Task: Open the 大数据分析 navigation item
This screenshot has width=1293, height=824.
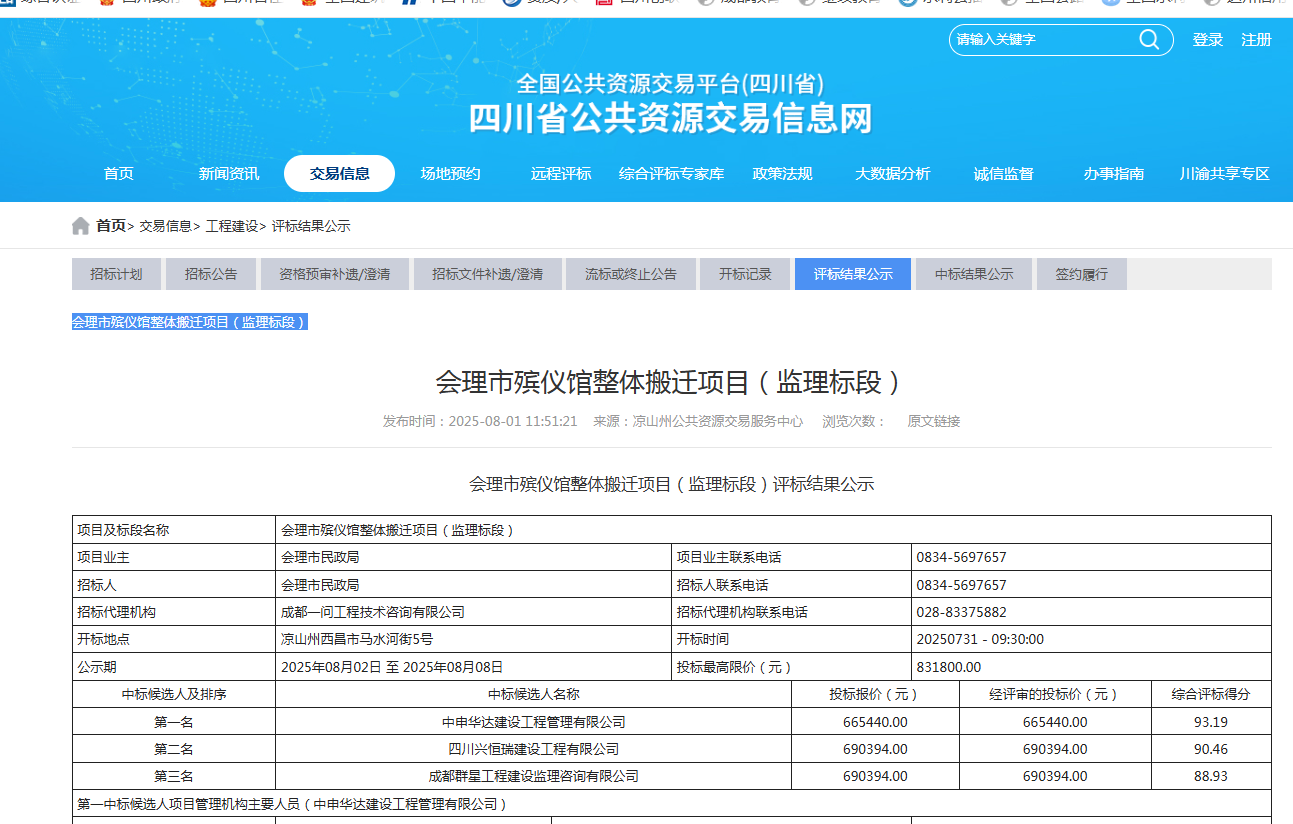Action: click(x=892, y=174)
